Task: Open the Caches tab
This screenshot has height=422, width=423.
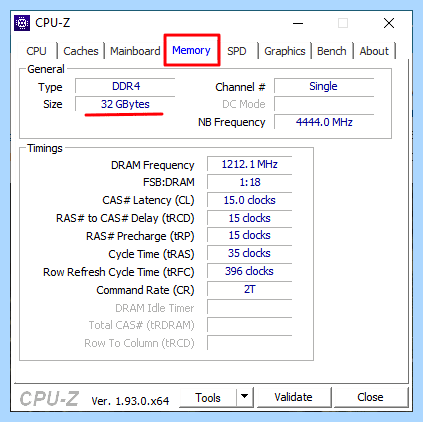Action: tap(81, 51)
